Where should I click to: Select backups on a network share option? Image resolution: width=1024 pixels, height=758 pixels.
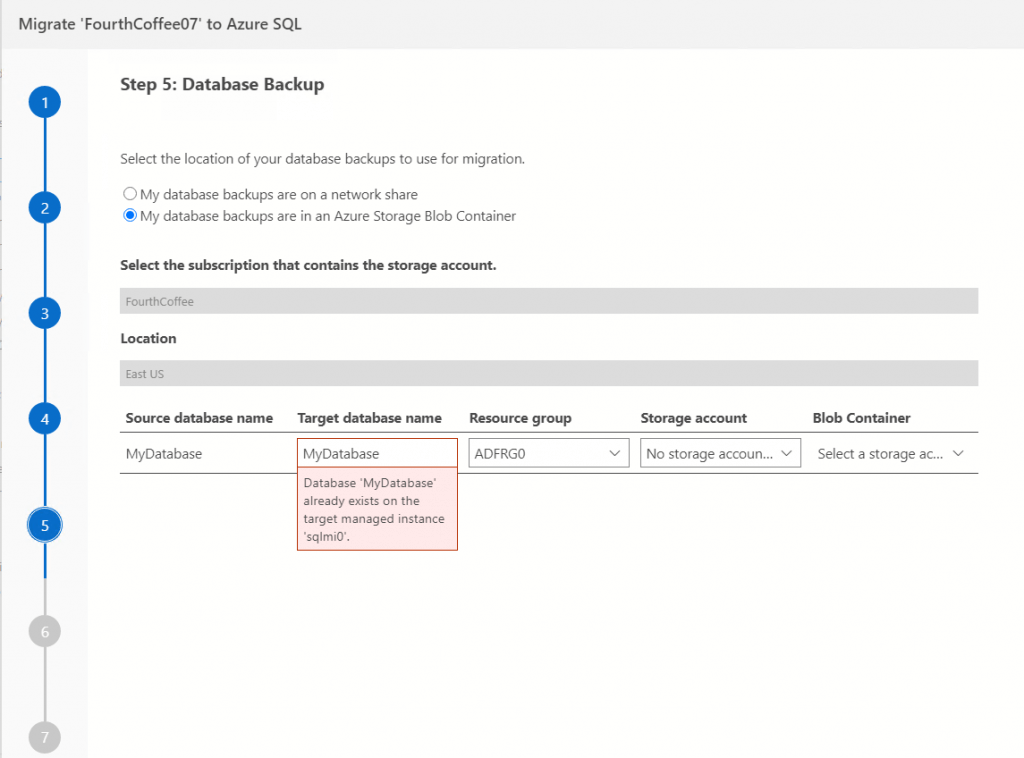[x=130, y=194]
